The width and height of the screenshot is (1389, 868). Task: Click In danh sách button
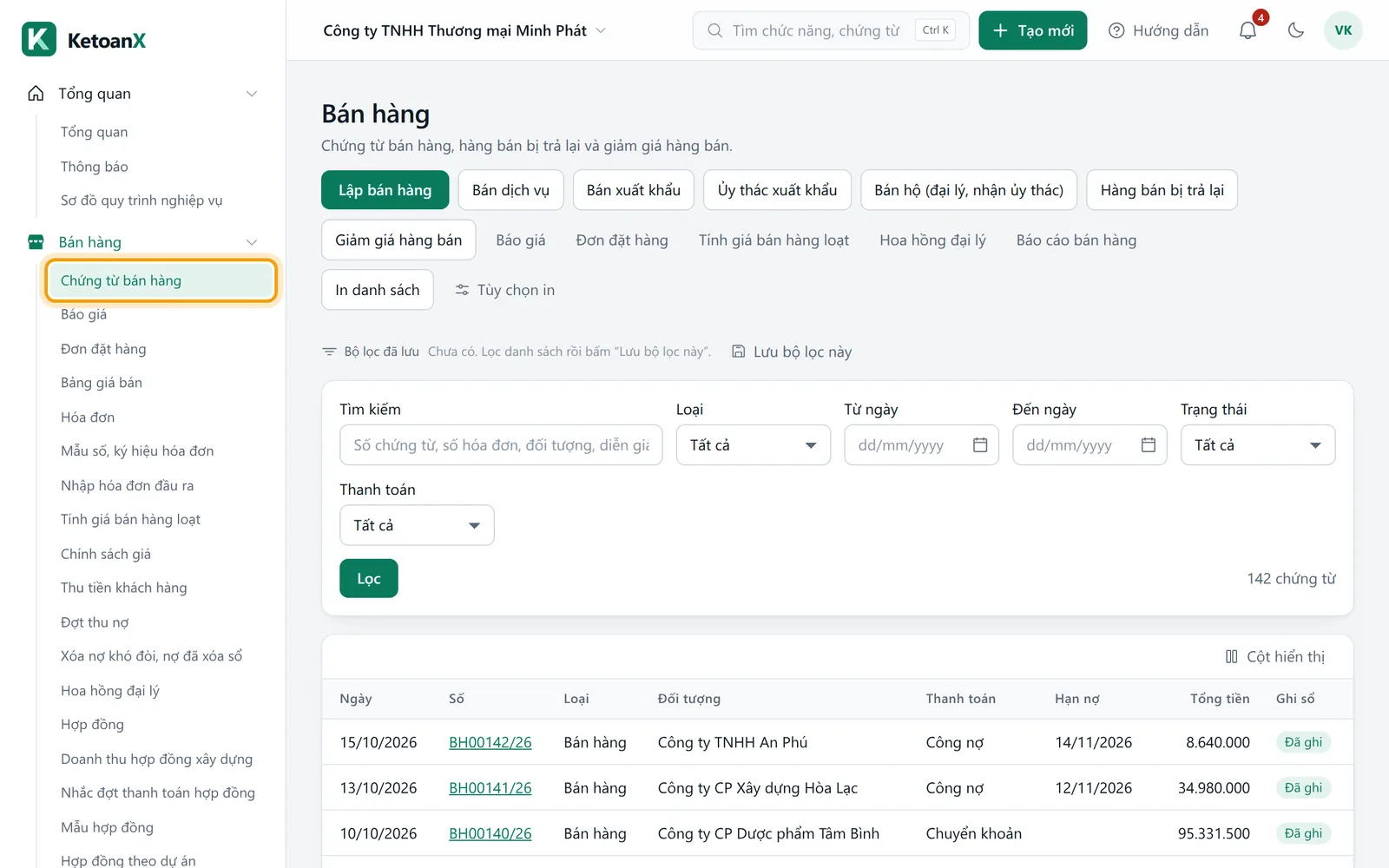pos(378,290)
